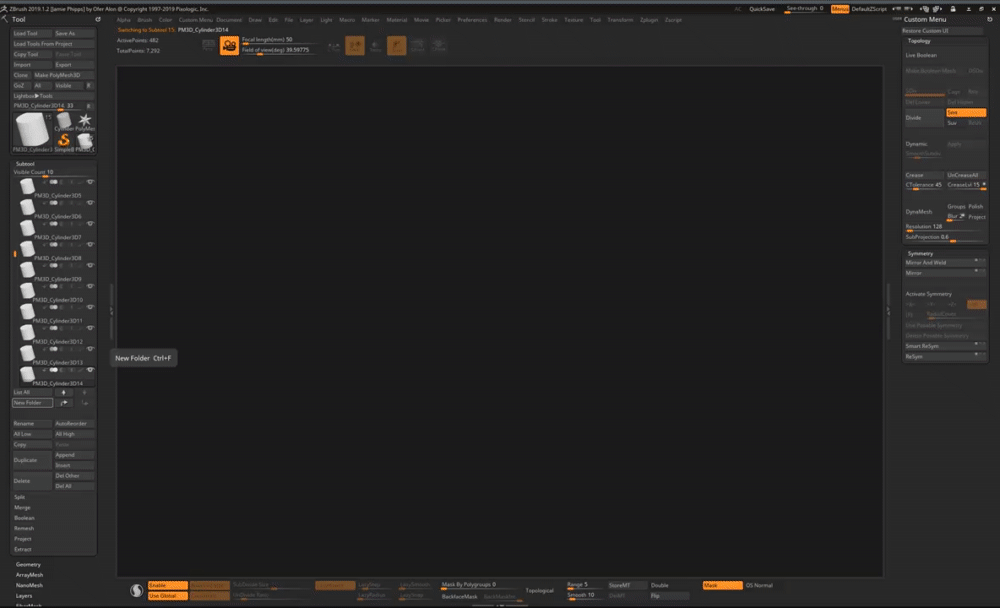1000x608 pixels.
Task: Toggle the orange Smt button near Divide
Action: point(966,112)
